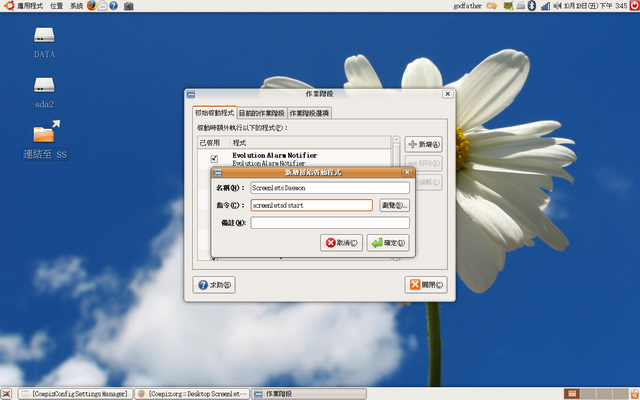Open the sda2 drive desktop icon
Screen dimensions: 640x400
[44, 92]
